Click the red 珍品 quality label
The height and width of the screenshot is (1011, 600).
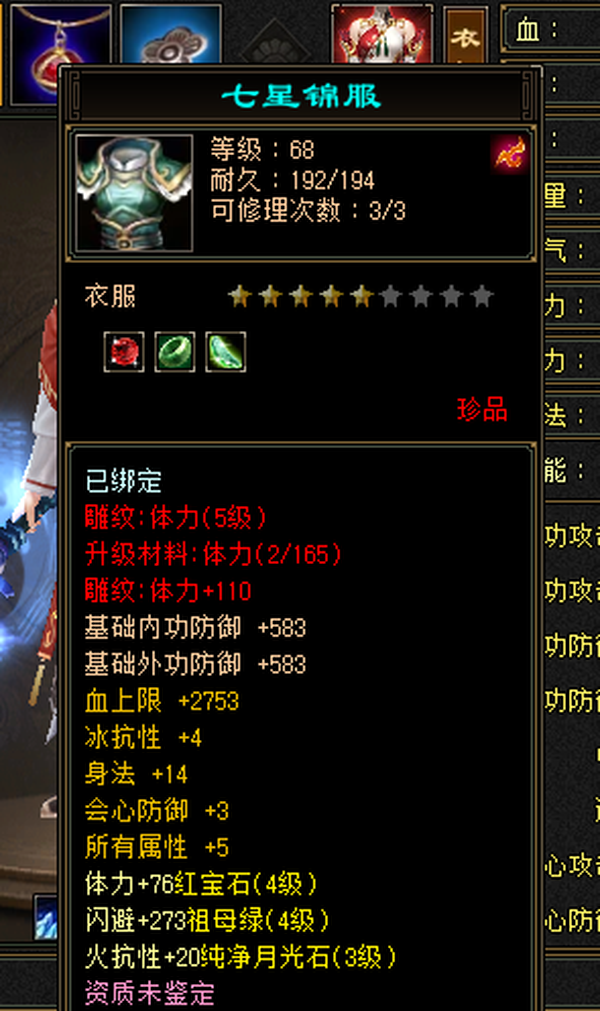483,409
